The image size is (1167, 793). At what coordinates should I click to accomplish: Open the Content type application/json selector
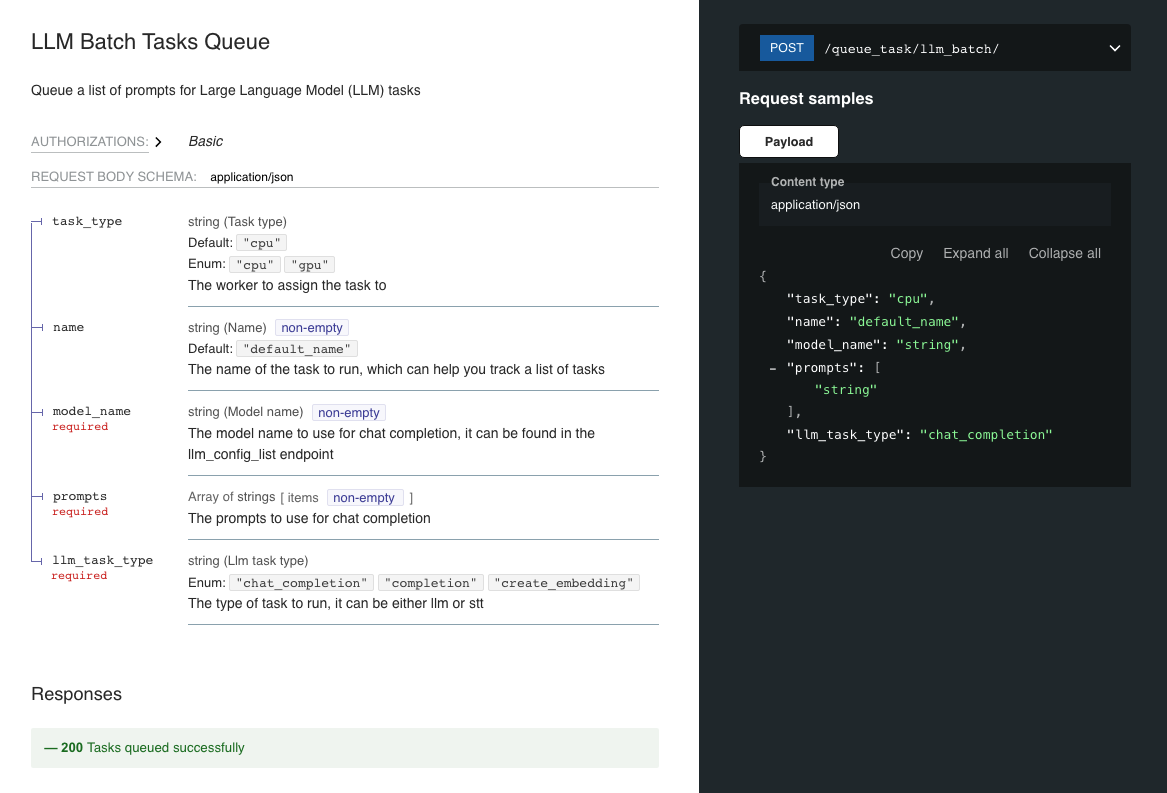pos(934,205)
